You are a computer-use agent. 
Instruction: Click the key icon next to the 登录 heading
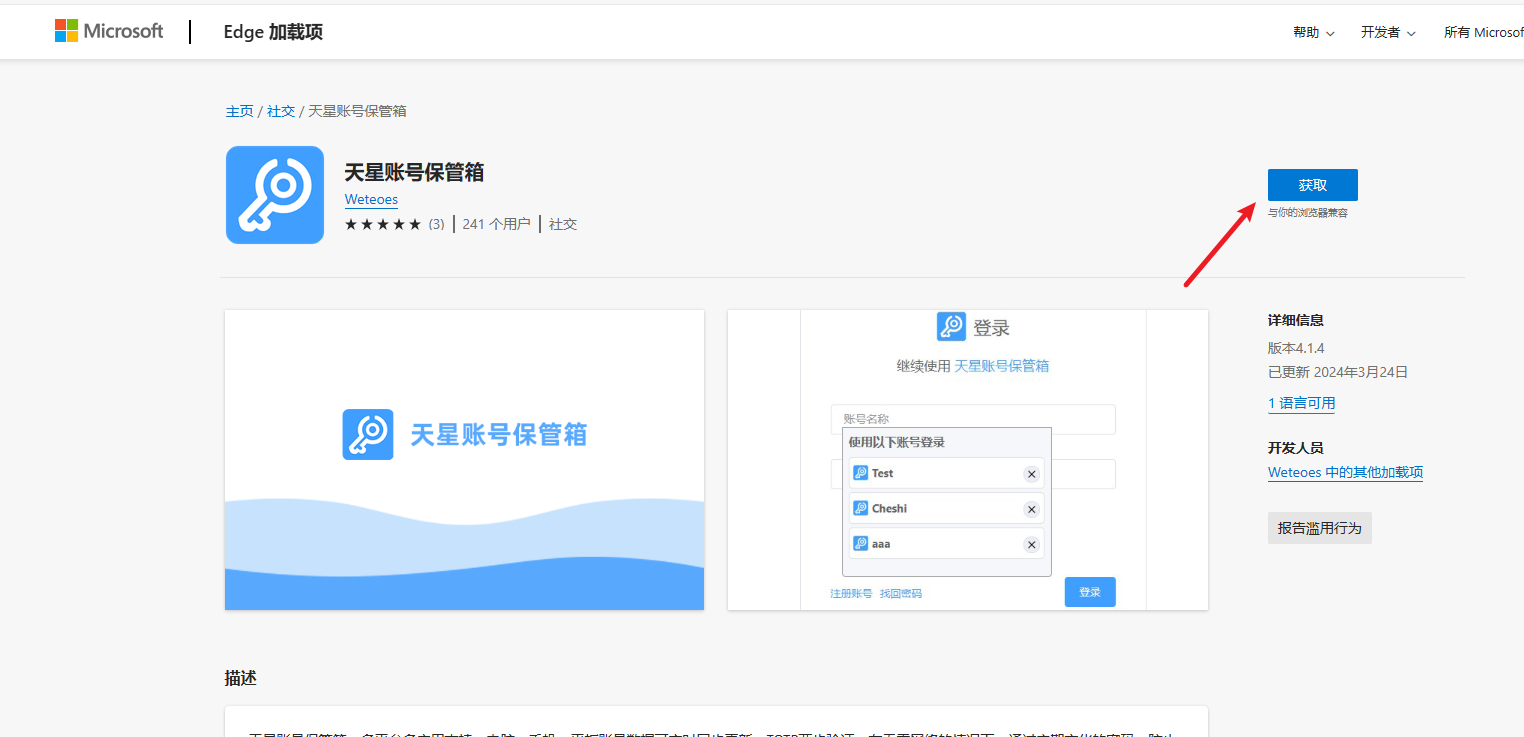coord(951,327)
